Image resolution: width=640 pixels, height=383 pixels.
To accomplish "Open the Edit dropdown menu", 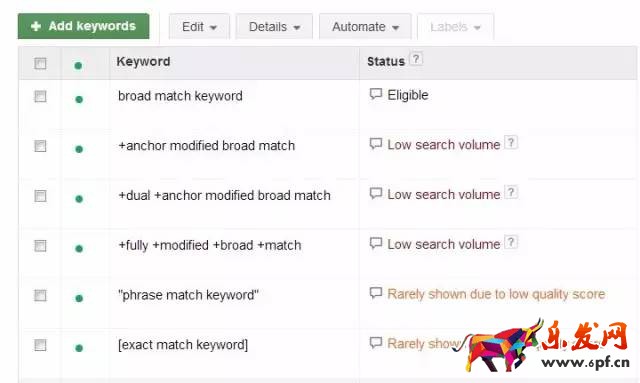I will [199, 27].
